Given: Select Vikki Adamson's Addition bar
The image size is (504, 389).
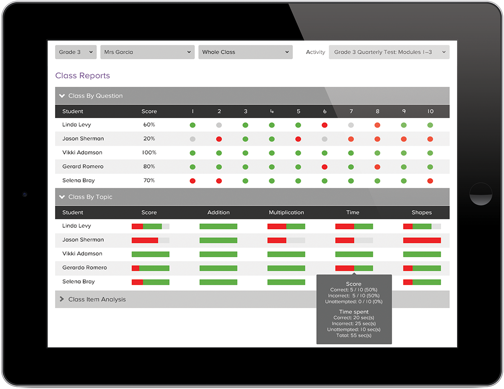Looking at the screenshot, I should [218, 254].
